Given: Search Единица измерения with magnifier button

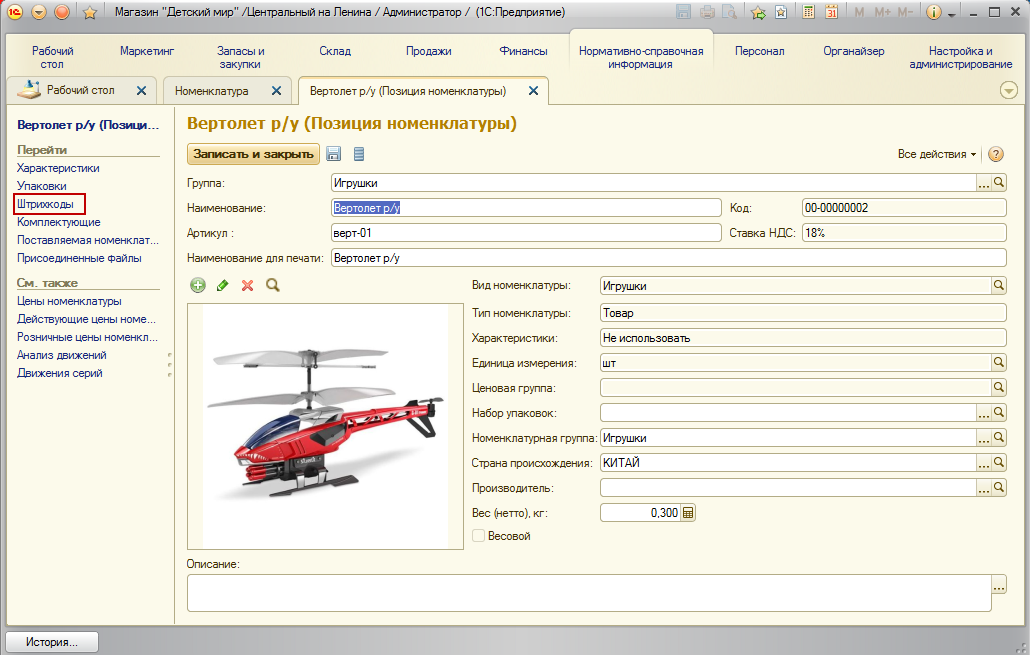Looking at the screenshot, I should (998, 363).
